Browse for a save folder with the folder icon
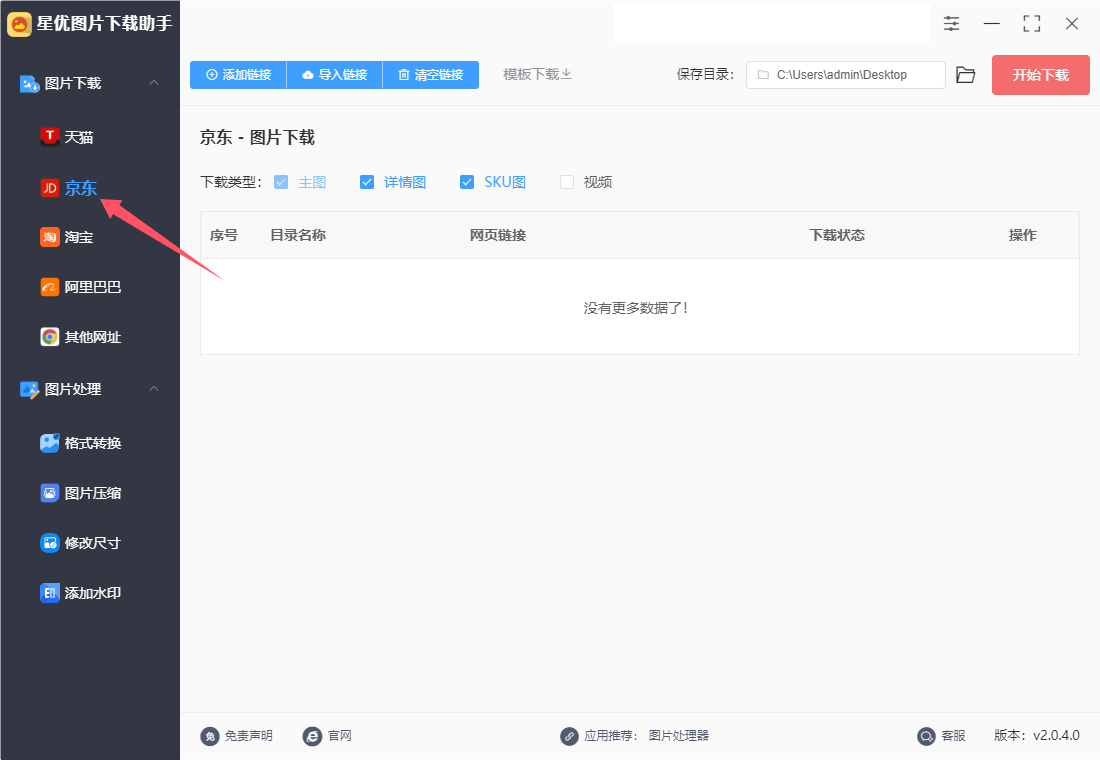 [x=966, y=75]
